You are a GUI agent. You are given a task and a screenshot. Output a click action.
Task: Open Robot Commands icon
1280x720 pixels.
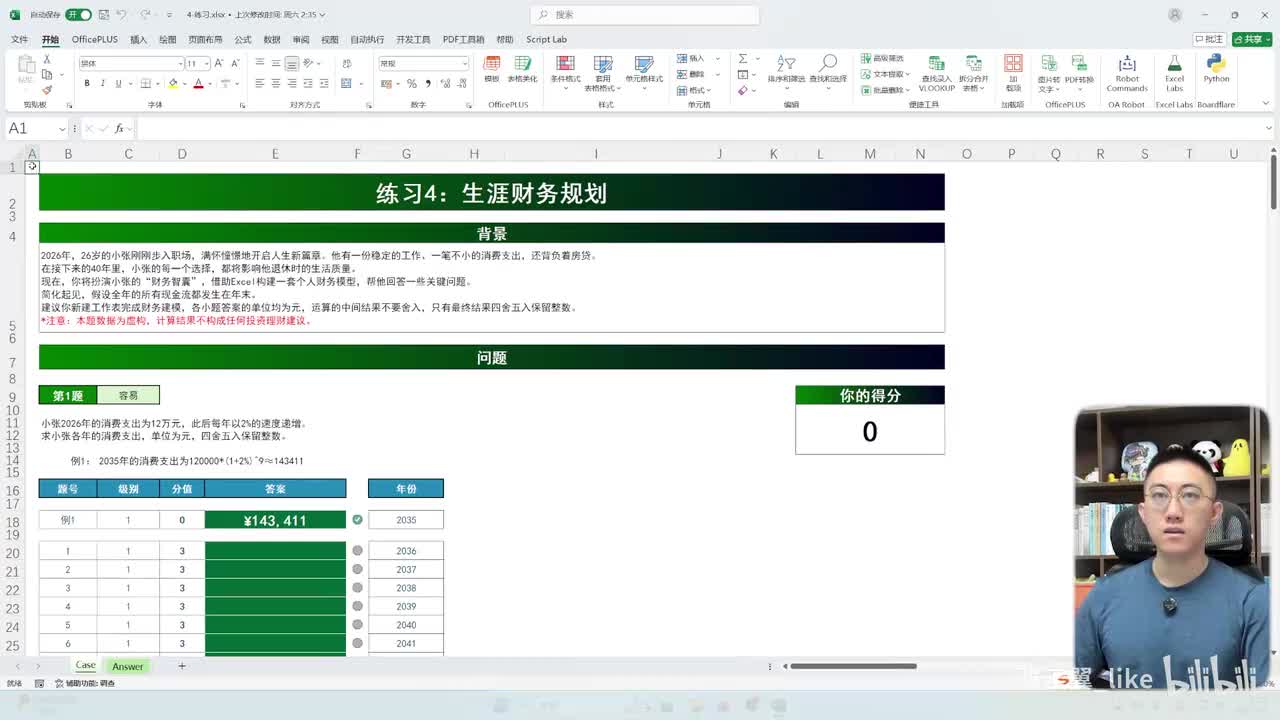click(x=1127, y=63)
